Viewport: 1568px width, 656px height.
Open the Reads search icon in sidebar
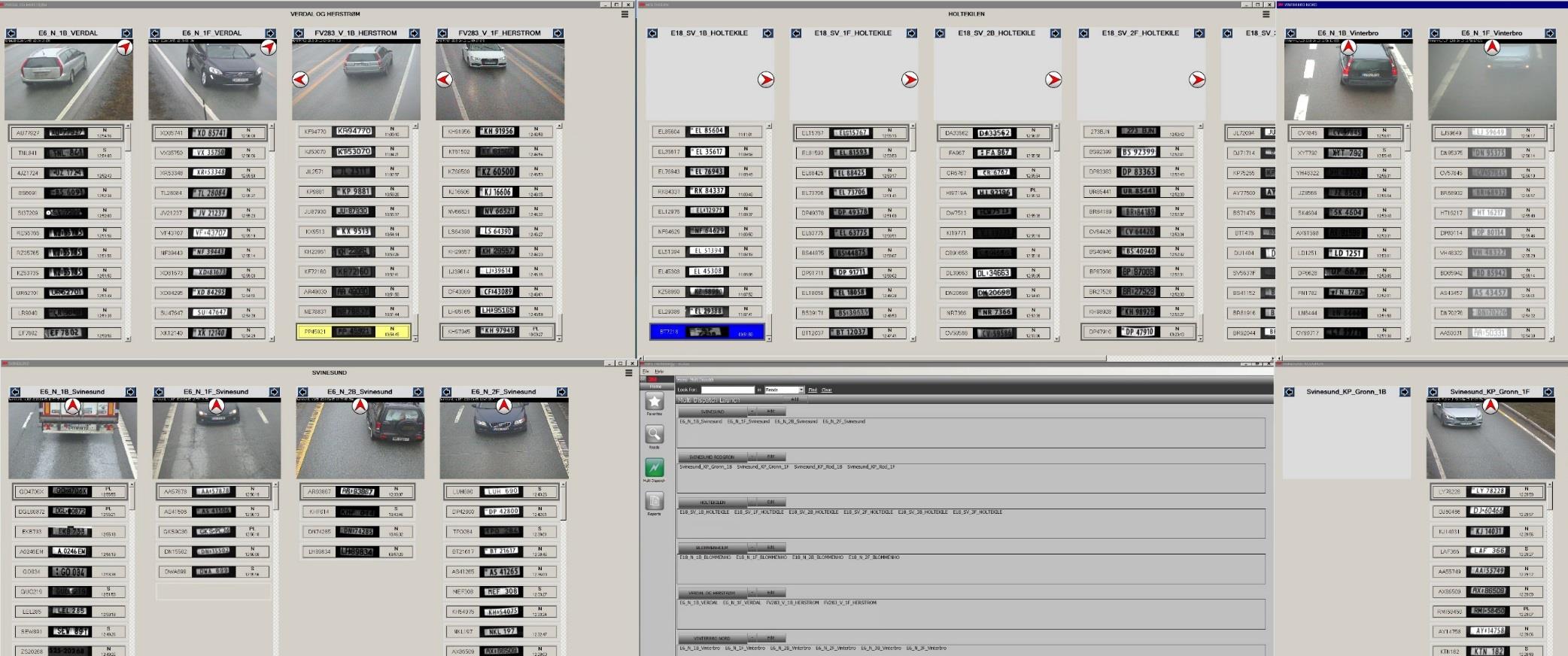pyautogui.click(x=655, y=434)
